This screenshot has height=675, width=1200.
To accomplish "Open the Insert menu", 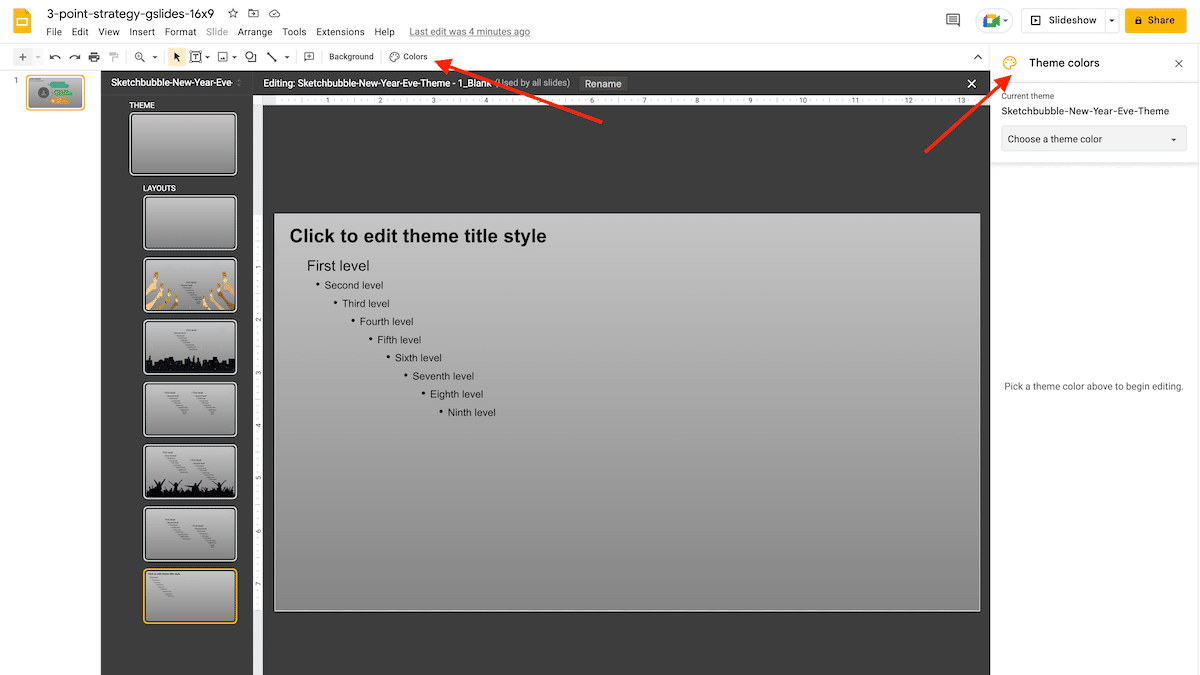I will [142, 31].
